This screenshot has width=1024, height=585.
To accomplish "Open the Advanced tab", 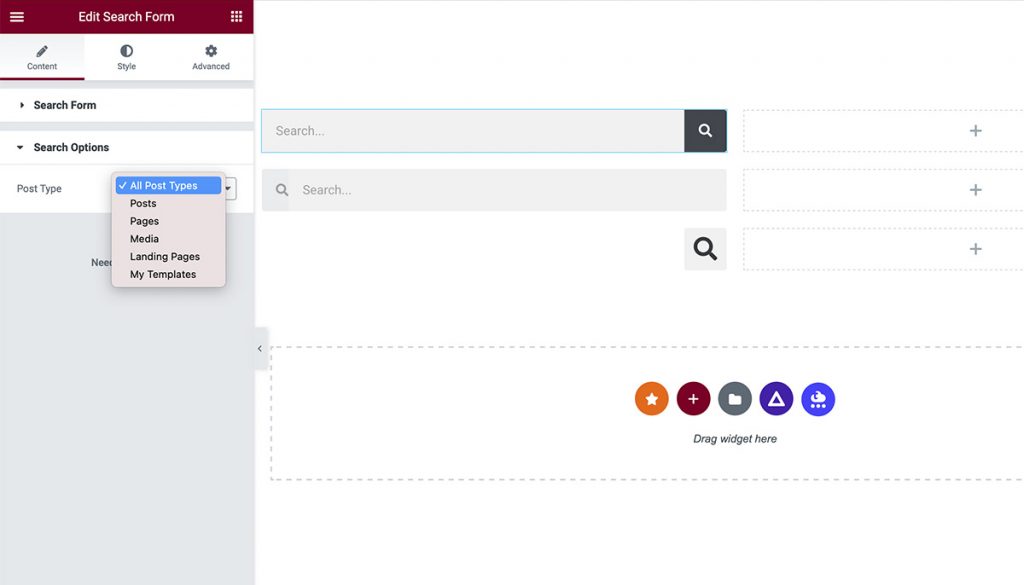I will [x=211, y=57].
